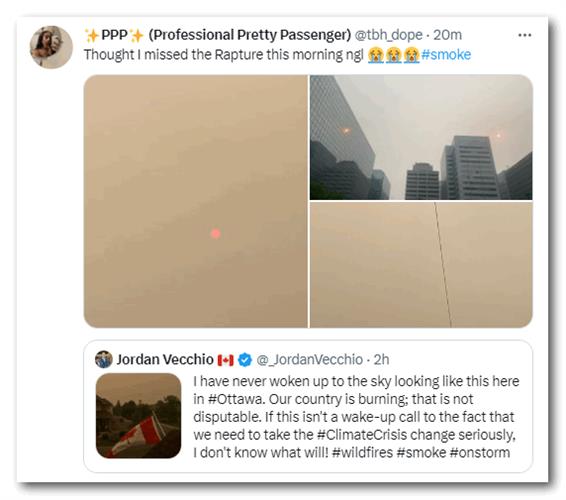Open the quoted tweet text about Ottawa
The width and height of the screenshot is (566, 500).
356,417
